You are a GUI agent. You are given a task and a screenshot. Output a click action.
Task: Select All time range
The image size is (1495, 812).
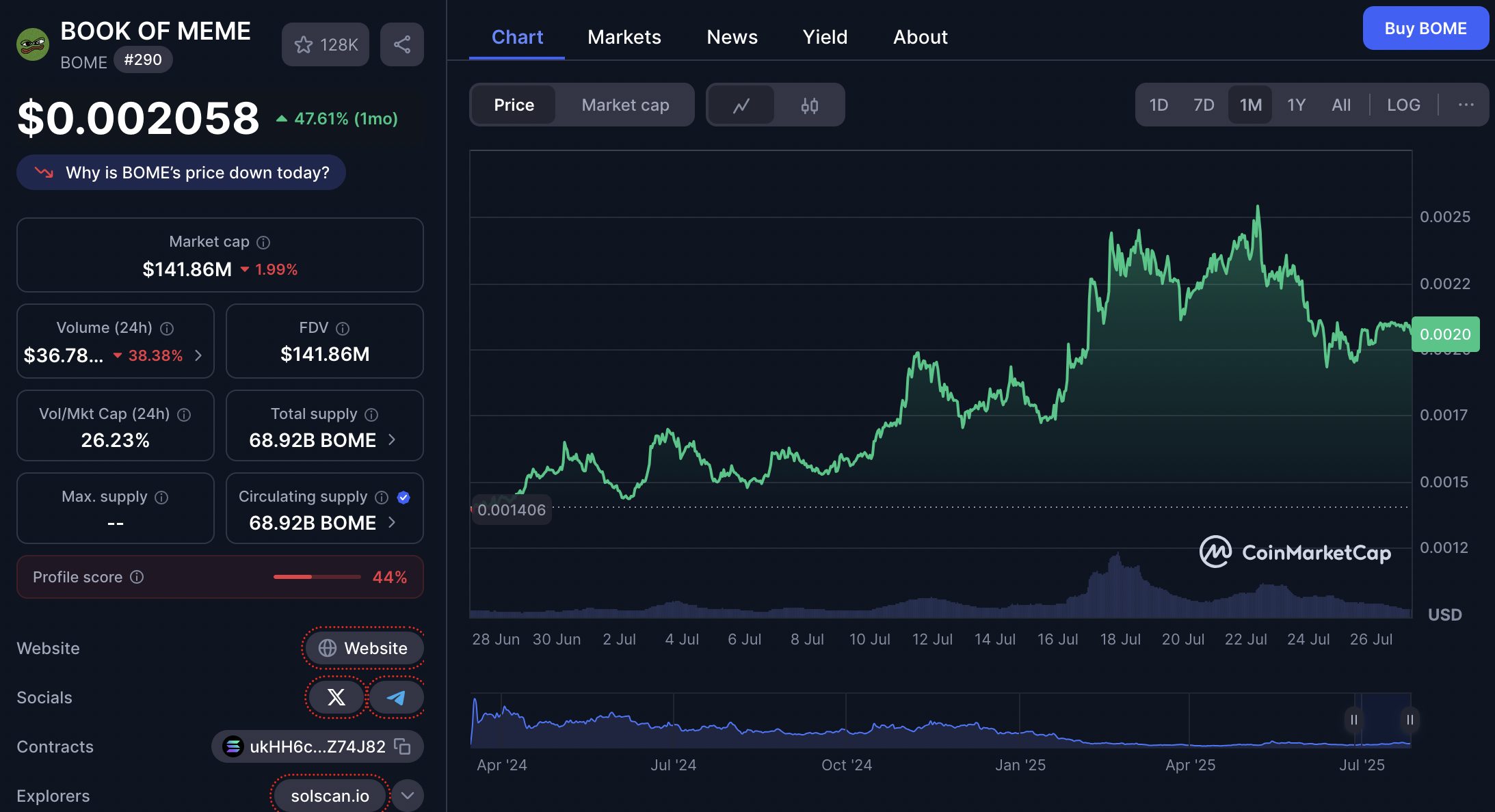coord(1341,105)
